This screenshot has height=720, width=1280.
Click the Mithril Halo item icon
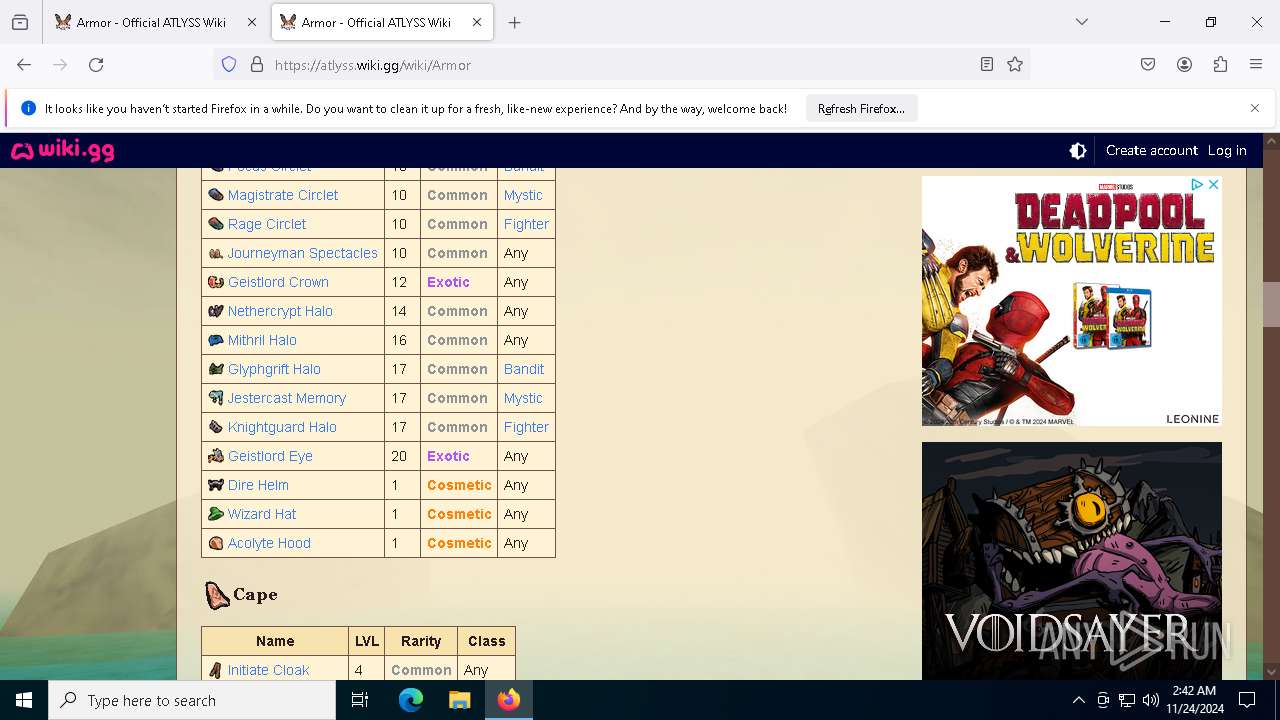pos(216,340)
